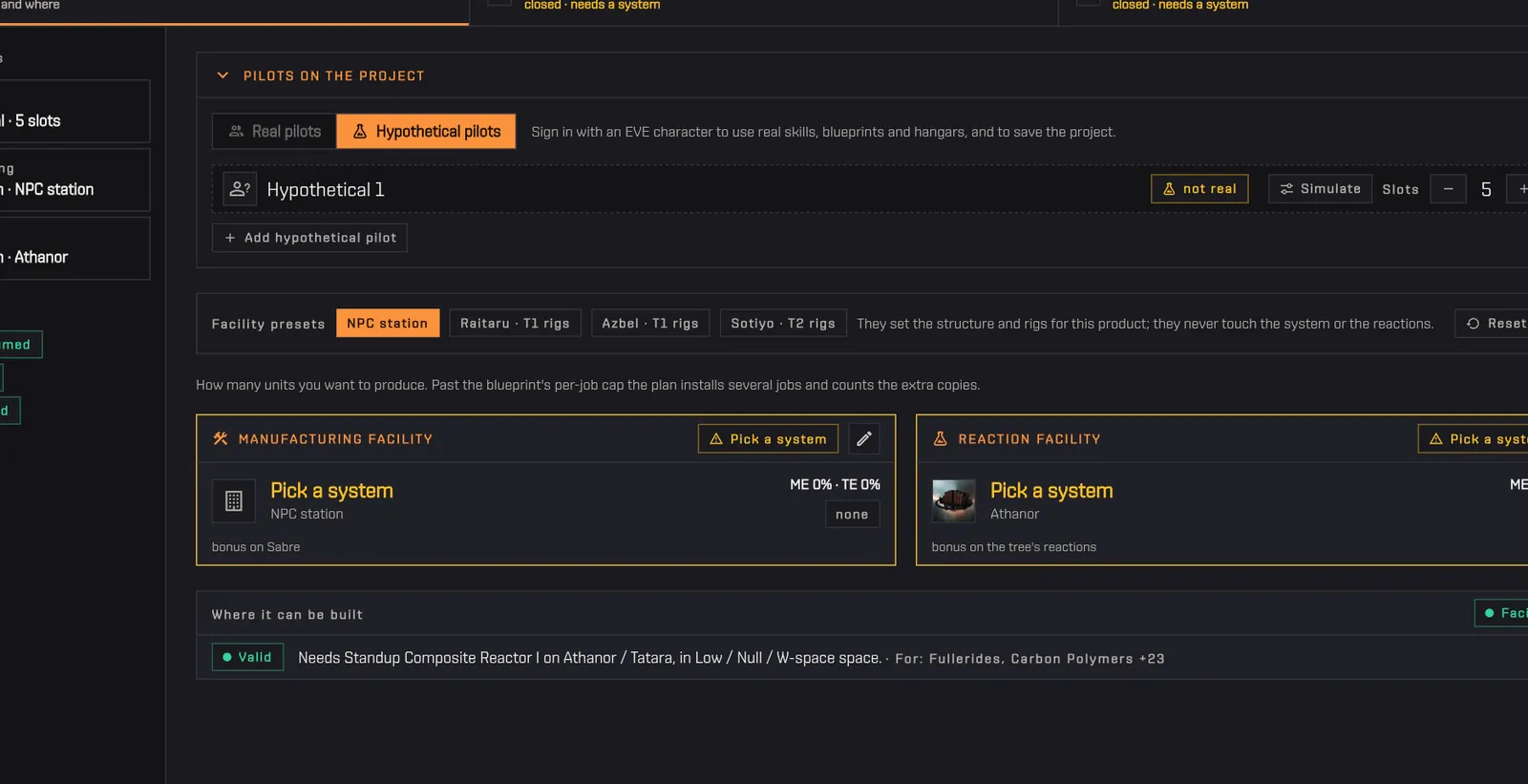Image resolution: width=1528 pixels, height=784 pixels.
Task: Click the slots value 5
Action: point(1486,189)
